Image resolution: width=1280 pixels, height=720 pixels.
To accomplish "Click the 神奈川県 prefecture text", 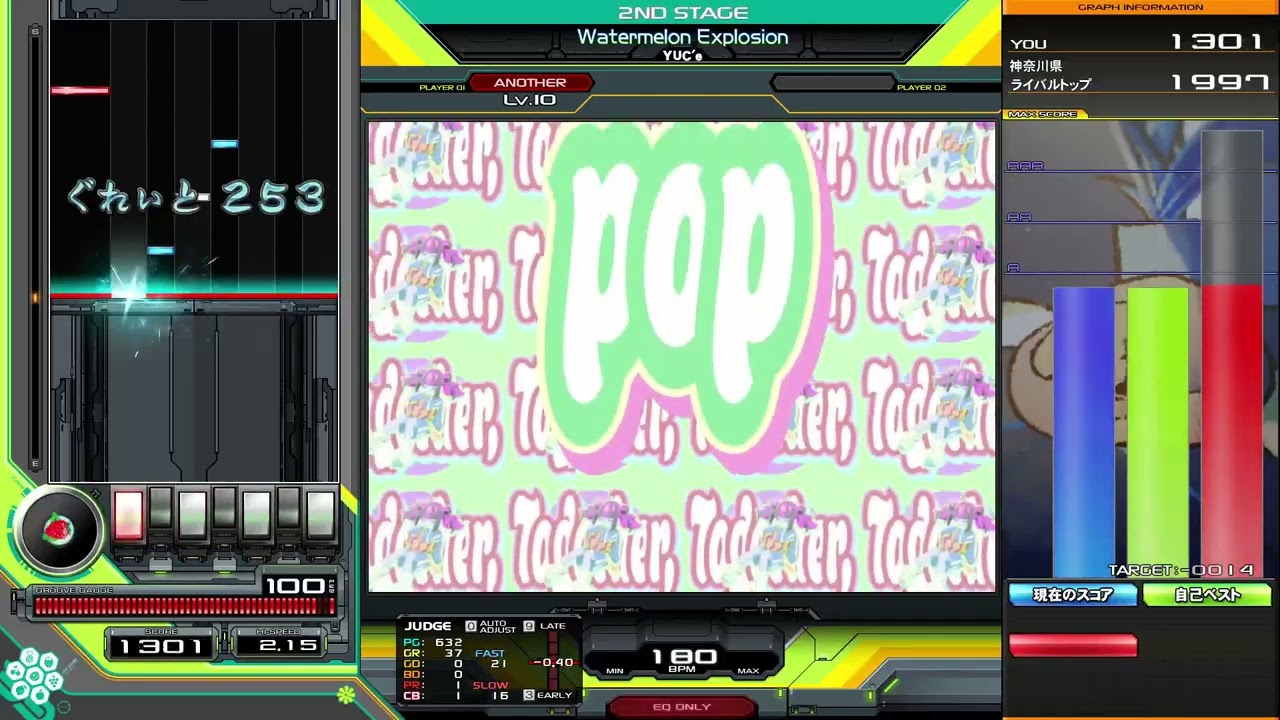I will click(1035, 67).
